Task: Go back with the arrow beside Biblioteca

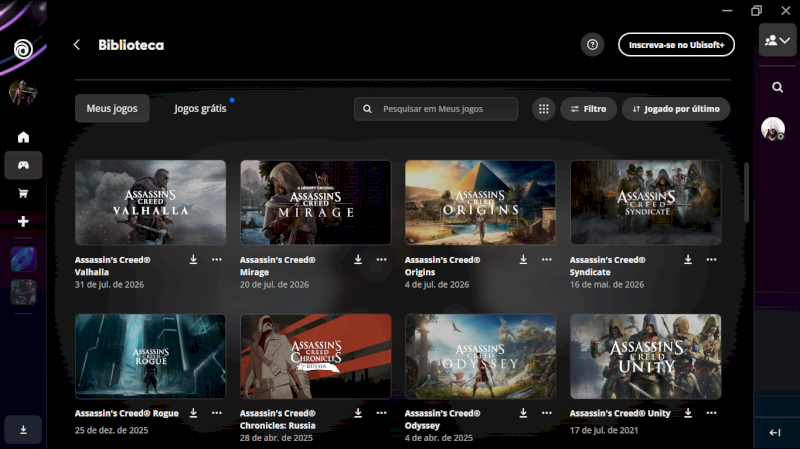Action: [x=77, y=45]
